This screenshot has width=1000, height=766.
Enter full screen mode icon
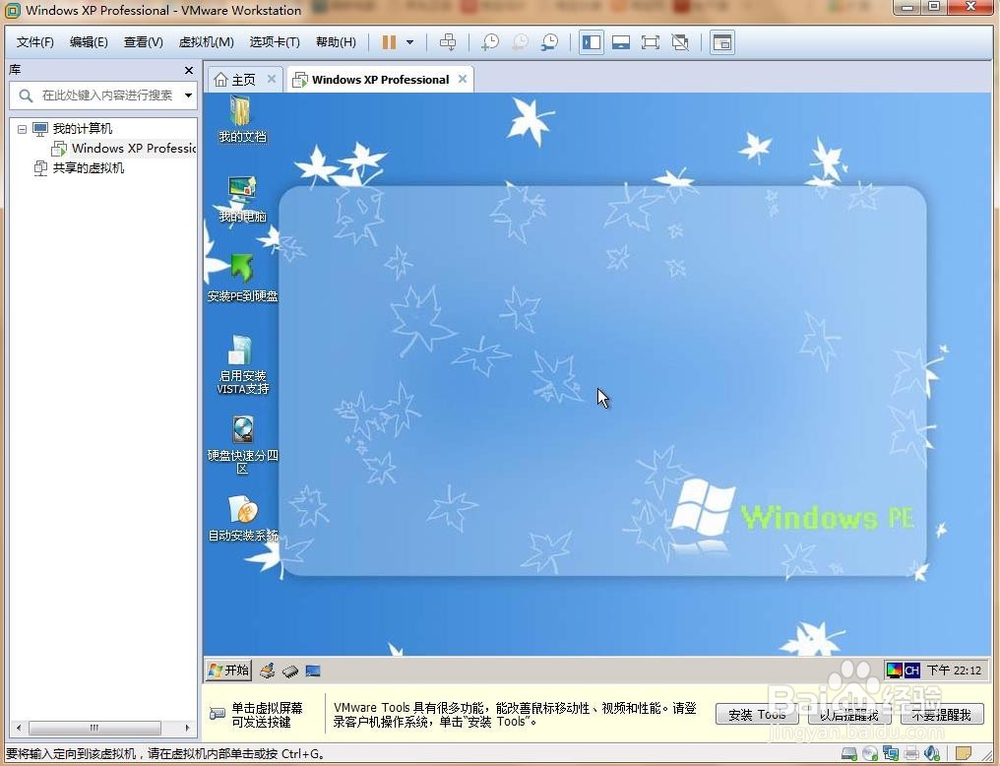pos(650,42)
